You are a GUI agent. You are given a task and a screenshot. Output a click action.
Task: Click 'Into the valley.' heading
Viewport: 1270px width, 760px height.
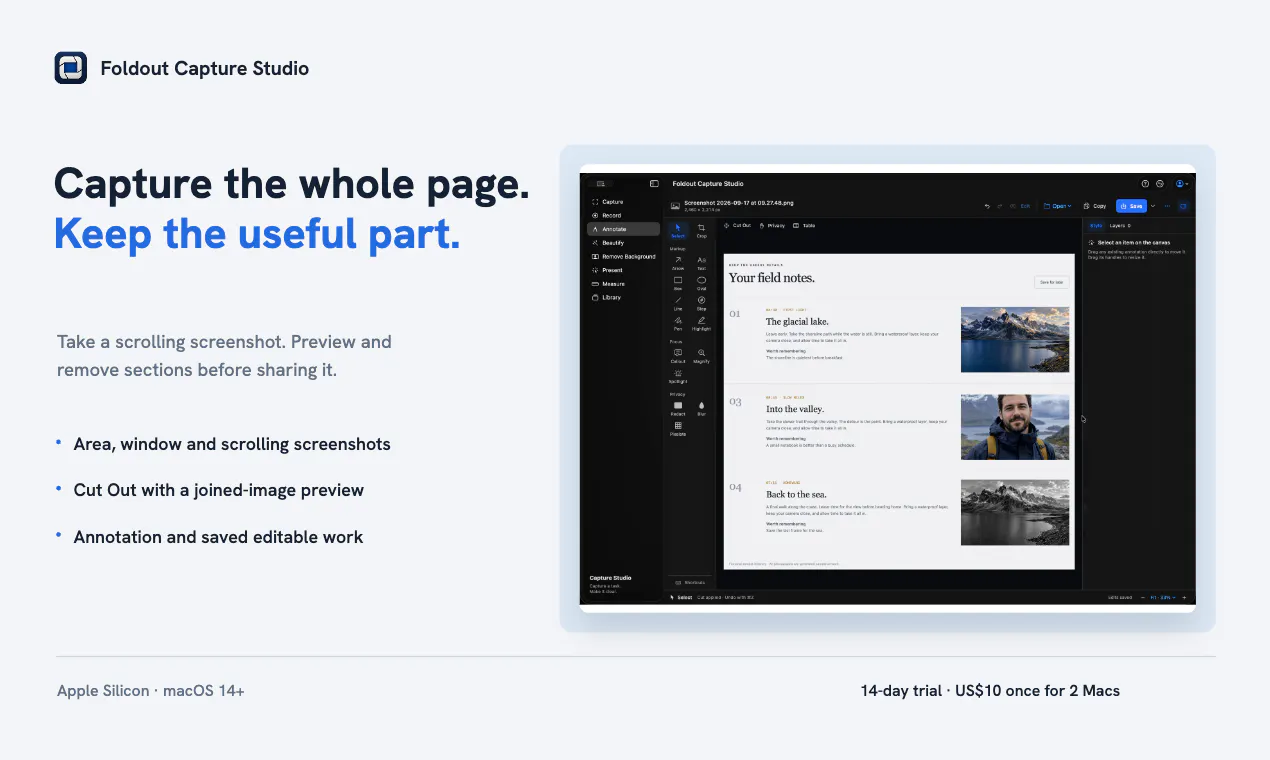(795, 409)
